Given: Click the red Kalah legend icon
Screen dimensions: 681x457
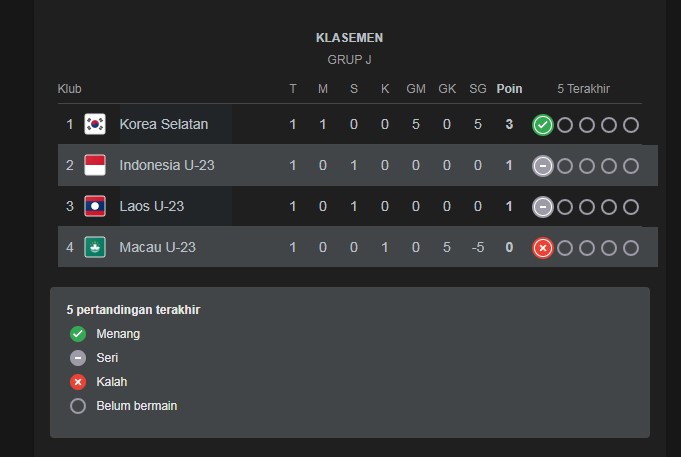Looking at the screenshot, I should tap(78, 382).
